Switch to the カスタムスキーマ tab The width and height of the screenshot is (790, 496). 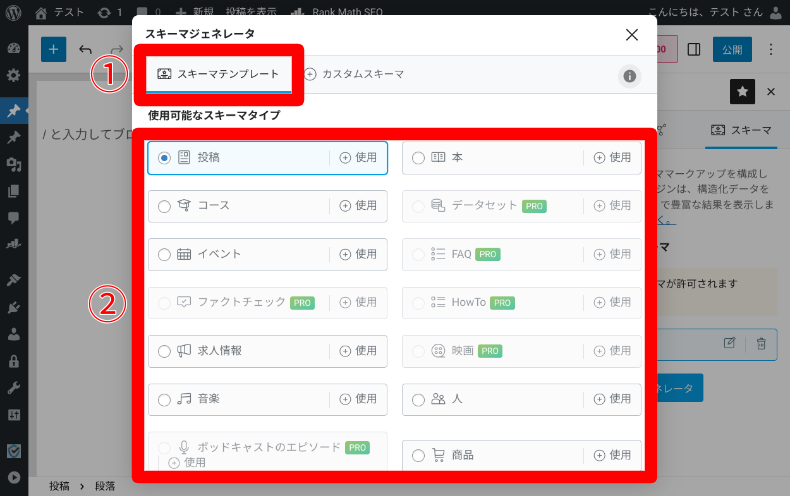click(354, 74)
